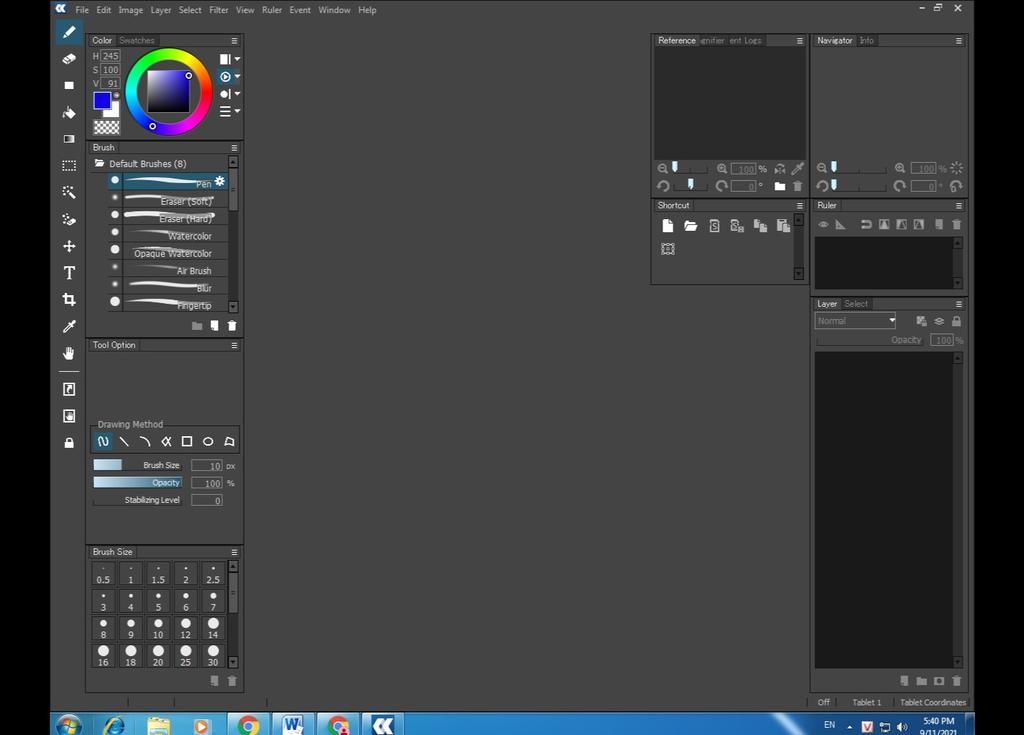Image resolution: width=1024 pixels, height=735 pixels.
Task: Switch to the straight line drawing method
Action: 124,442
